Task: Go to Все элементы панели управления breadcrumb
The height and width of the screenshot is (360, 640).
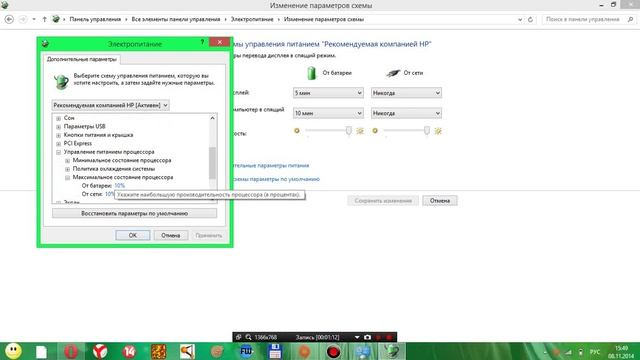Action: tap(176, 19)
